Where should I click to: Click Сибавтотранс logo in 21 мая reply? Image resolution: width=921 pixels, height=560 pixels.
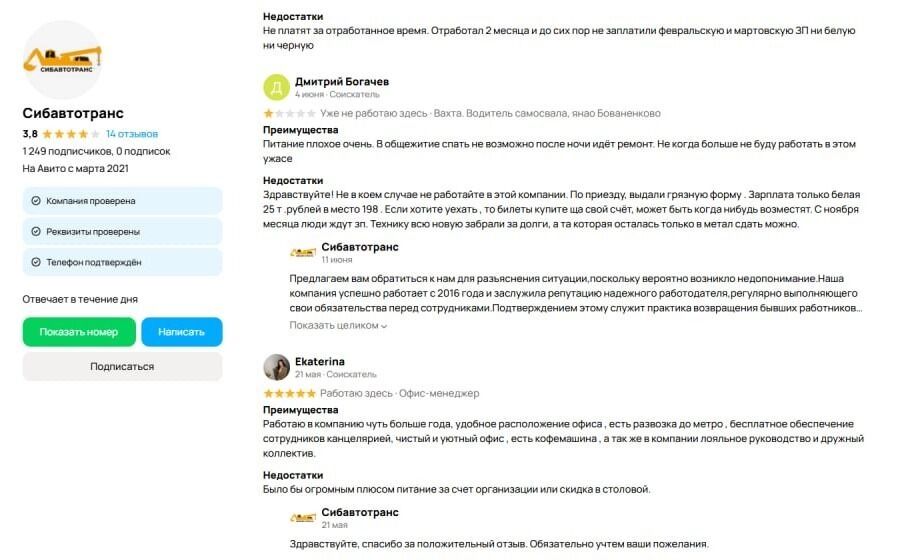(302, 517)
